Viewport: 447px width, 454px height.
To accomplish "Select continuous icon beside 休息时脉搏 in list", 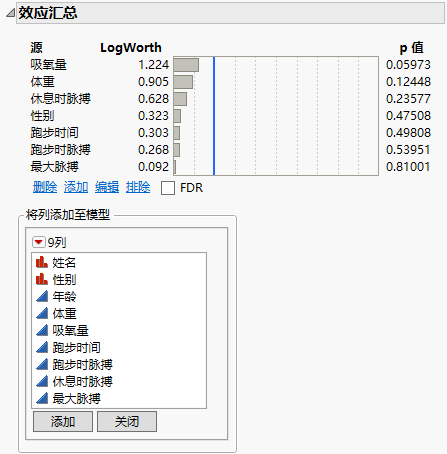I will coord(42,381).
